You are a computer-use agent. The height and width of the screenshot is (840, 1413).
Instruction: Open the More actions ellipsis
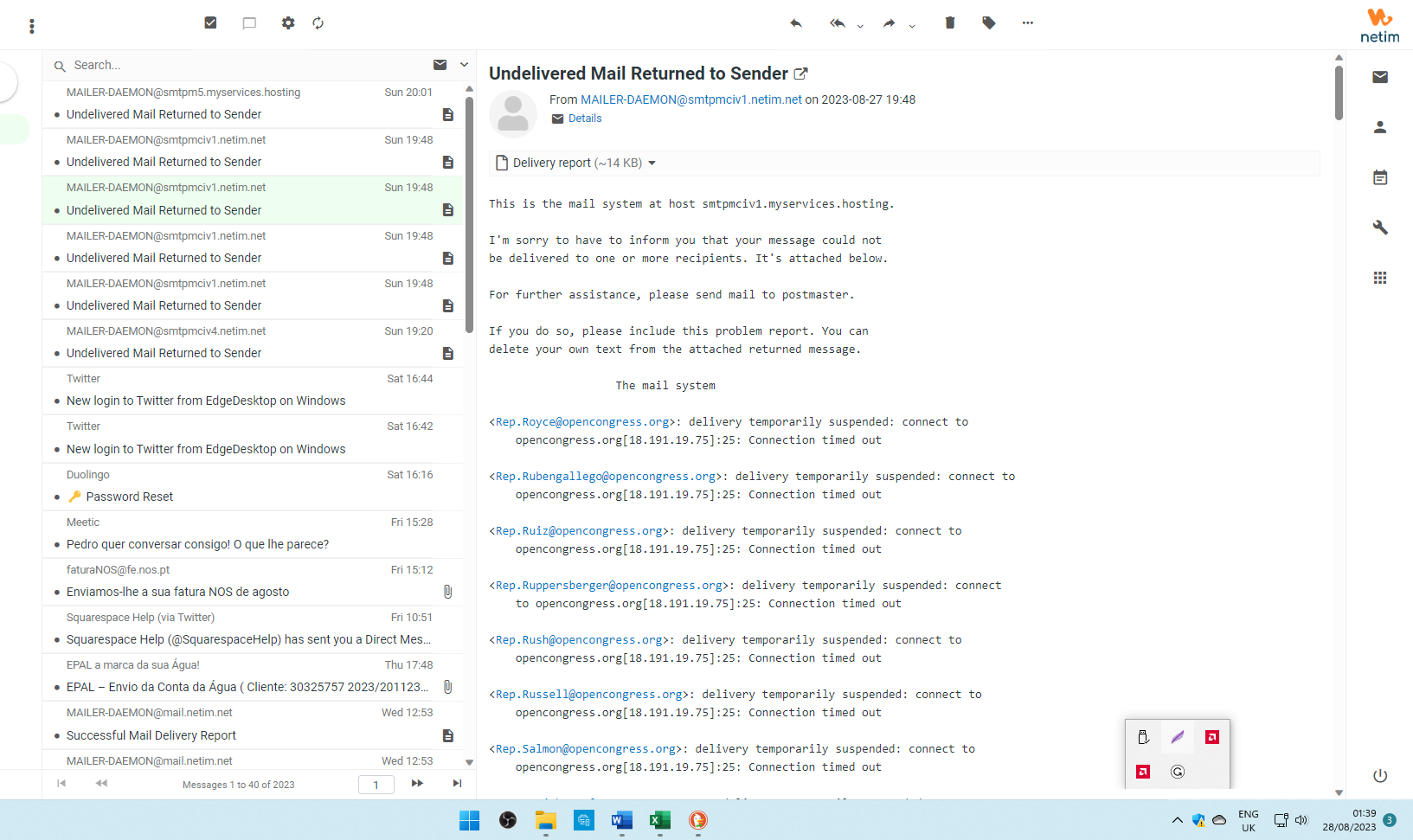pos(1028,23)
